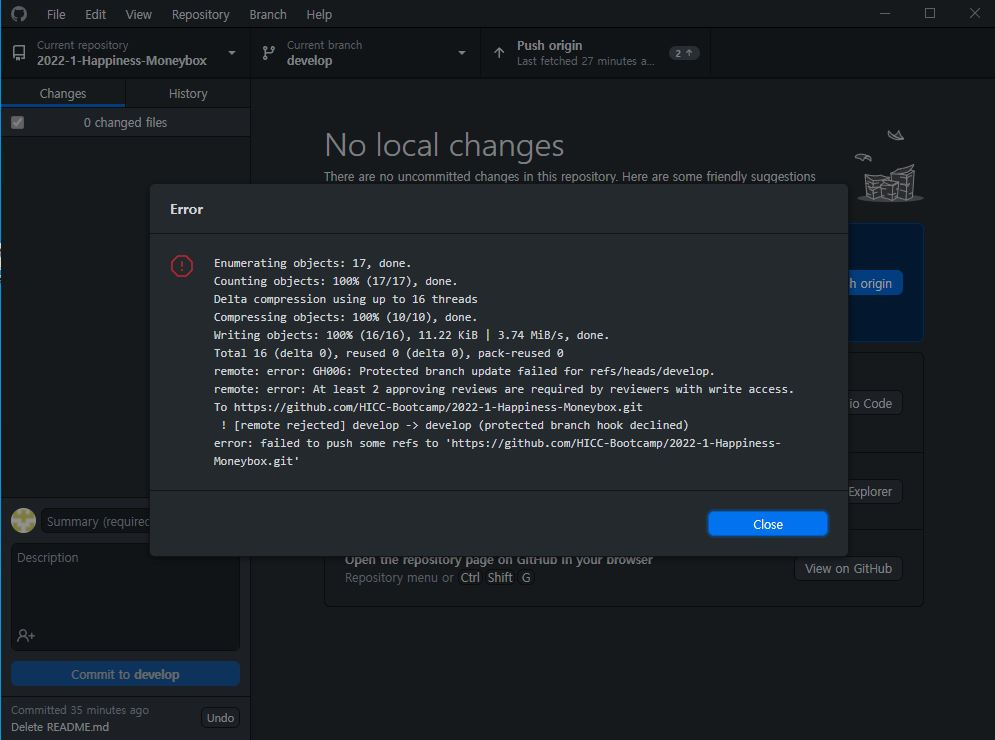The height and width of the screenshot is (740, 995).
Task: Toggle the select-all checkbox above changed files
Action: click(x=17, y=121)
